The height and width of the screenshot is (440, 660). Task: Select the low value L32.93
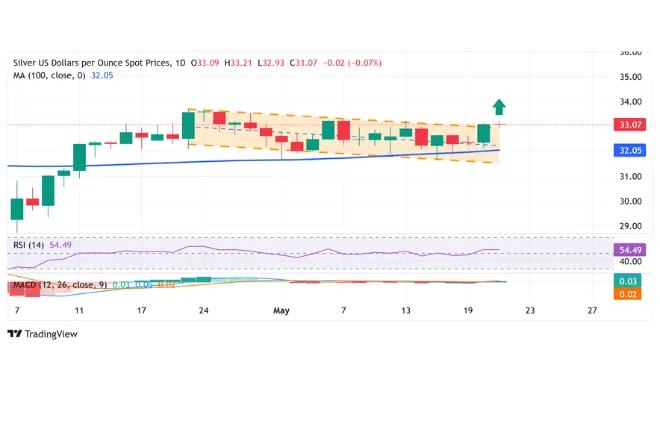point(271,63)
